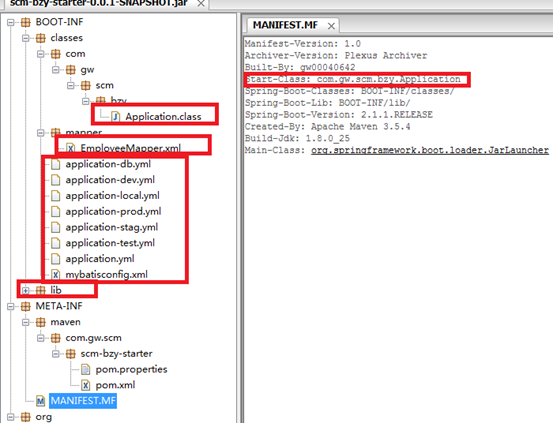Click the application-test.yml file icon
Image resolution: width=553 pixels, height=423 pixels.
click(x=55, y=243)
